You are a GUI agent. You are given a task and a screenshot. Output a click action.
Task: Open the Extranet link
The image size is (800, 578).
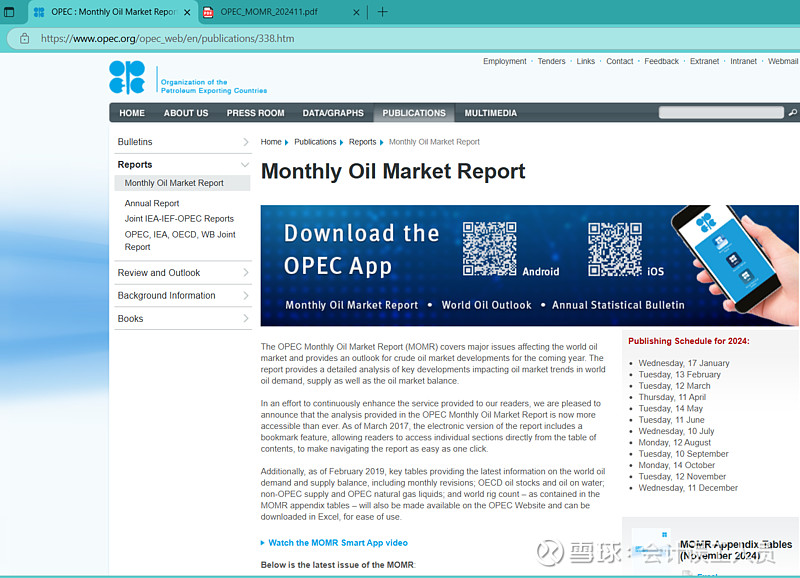[x=704, y=61]
